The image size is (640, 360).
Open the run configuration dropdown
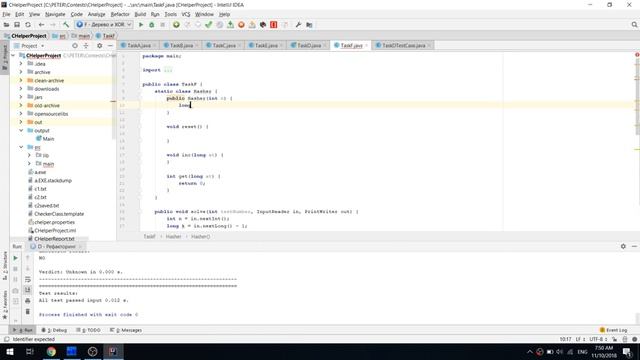[104, 25]
